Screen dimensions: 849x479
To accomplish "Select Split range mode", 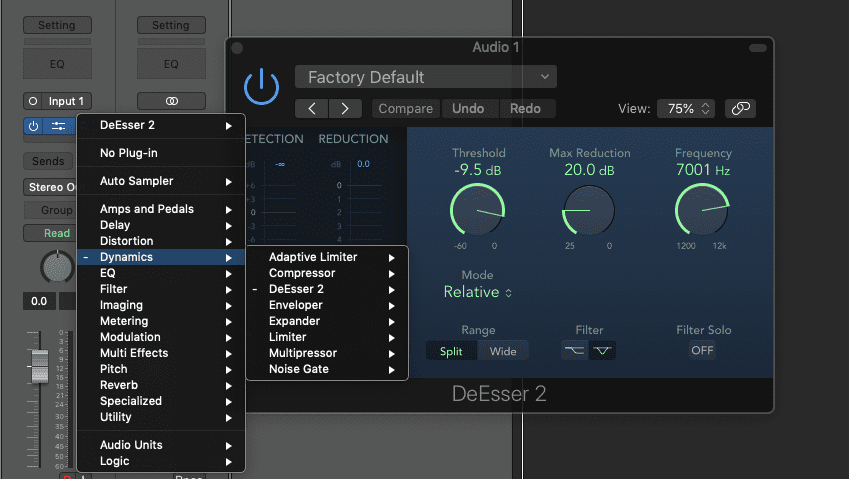I will tap(451, 351).
